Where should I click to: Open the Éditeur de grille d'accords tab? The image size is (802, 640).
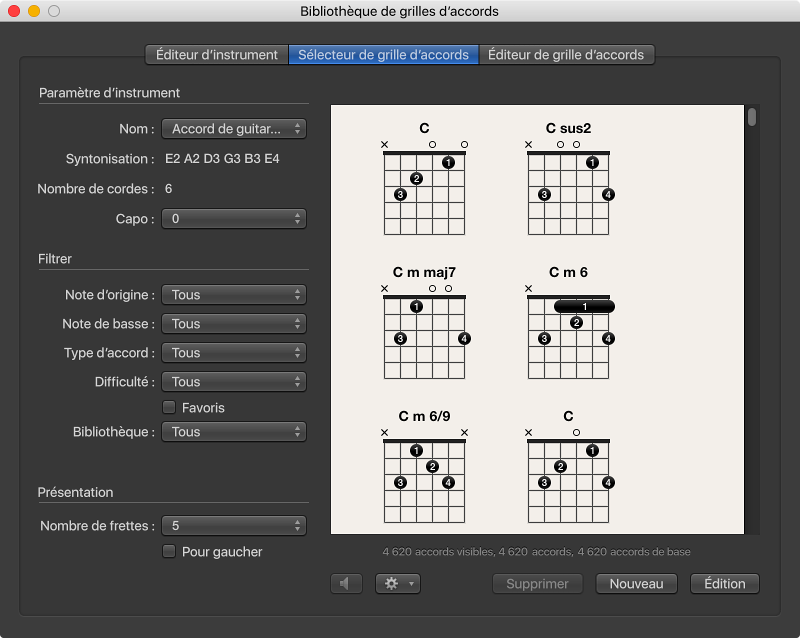click(x=566, y=55)
